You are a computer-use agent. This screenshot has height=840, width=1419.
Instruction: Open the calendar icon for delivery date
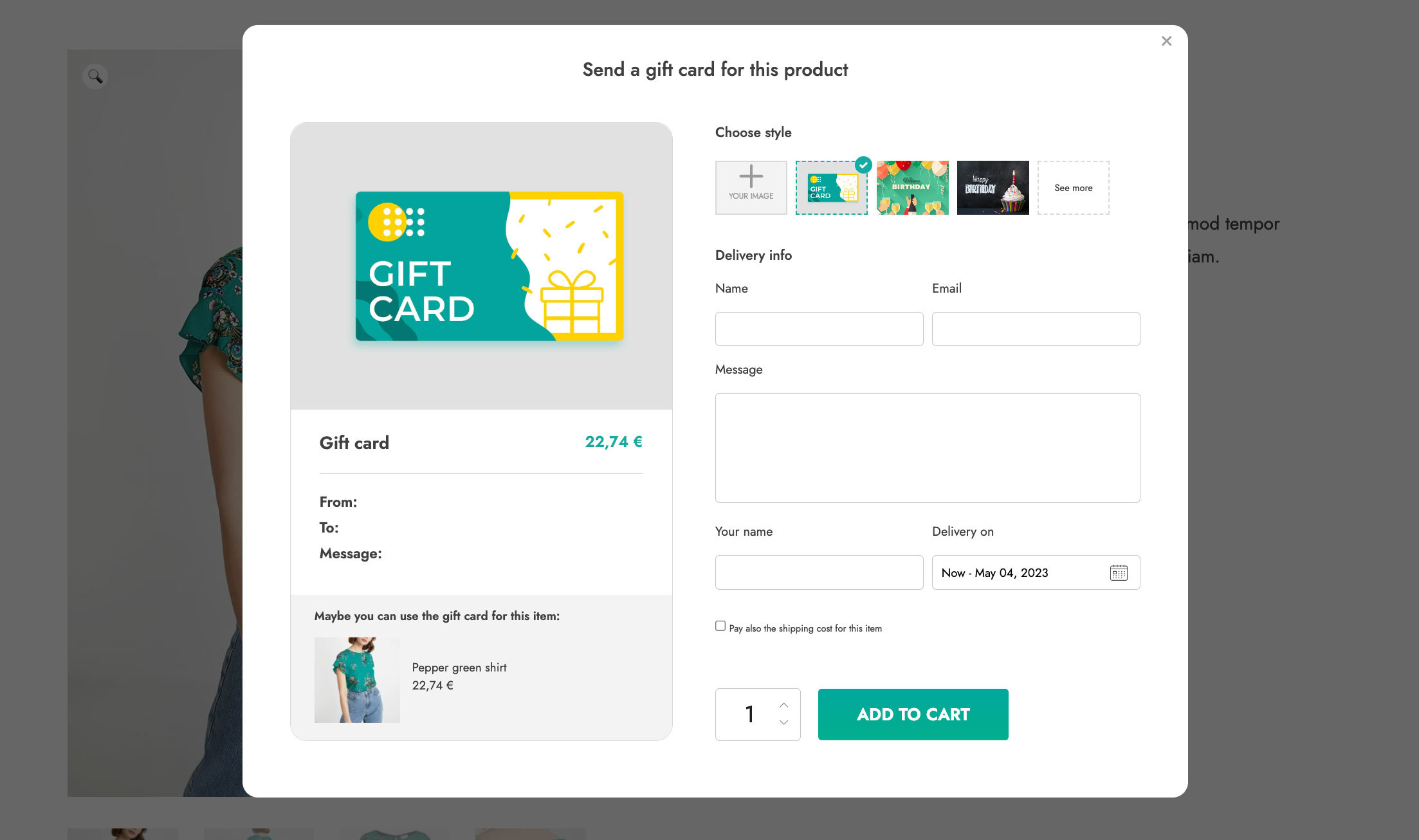(x=1119, y=572)
